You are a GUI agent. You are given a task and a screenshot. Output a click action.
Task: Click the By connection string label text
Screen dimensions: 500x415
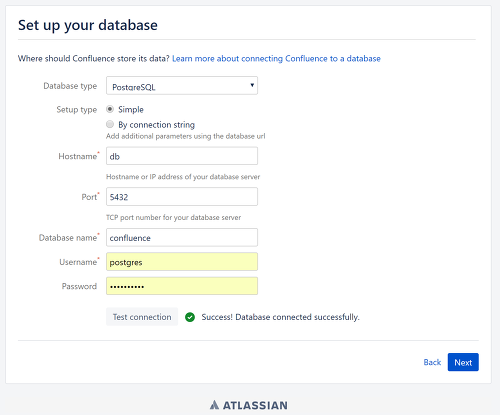click(156, 125)
